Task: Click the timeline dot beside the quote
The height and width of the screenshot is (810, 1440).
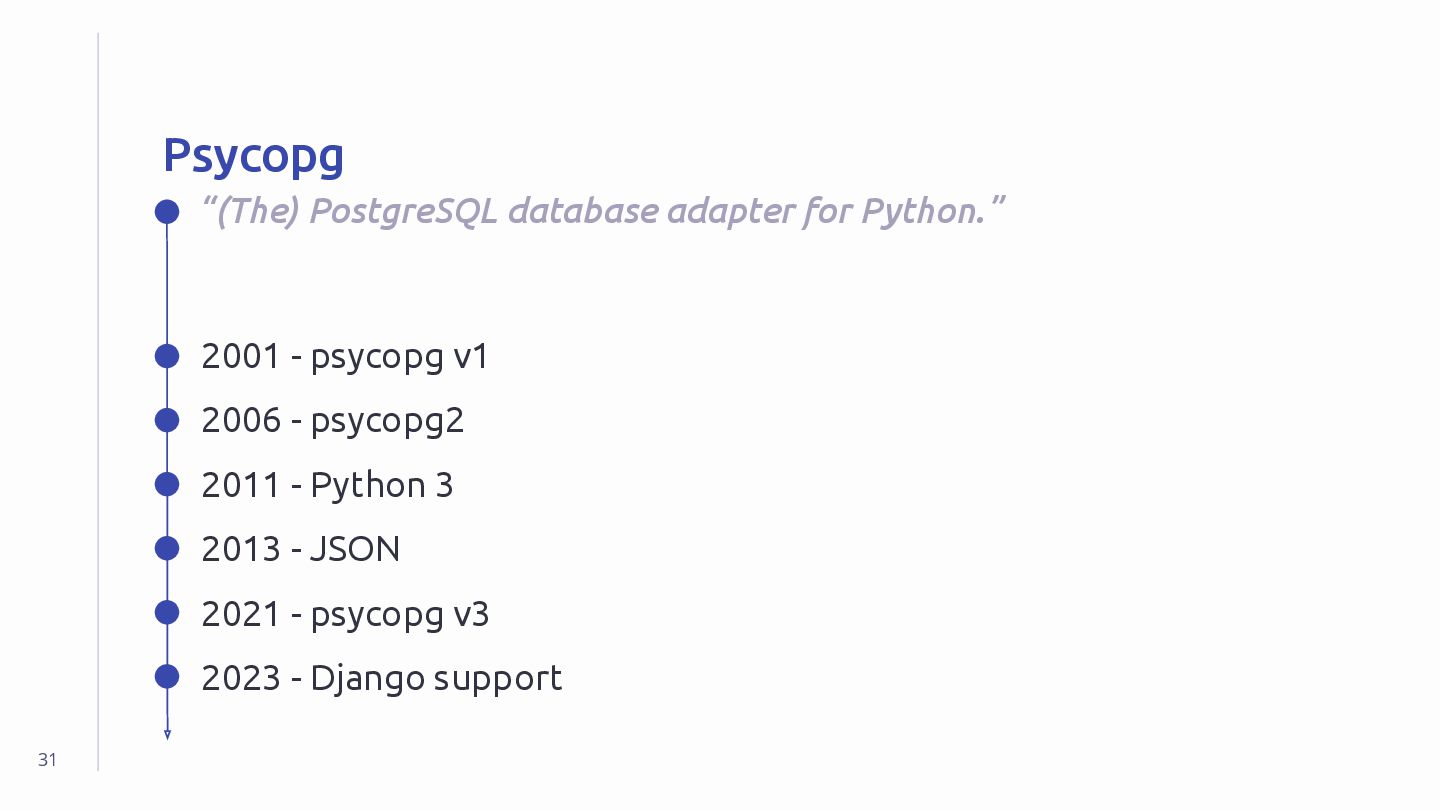Action: (x=167, y=212)
